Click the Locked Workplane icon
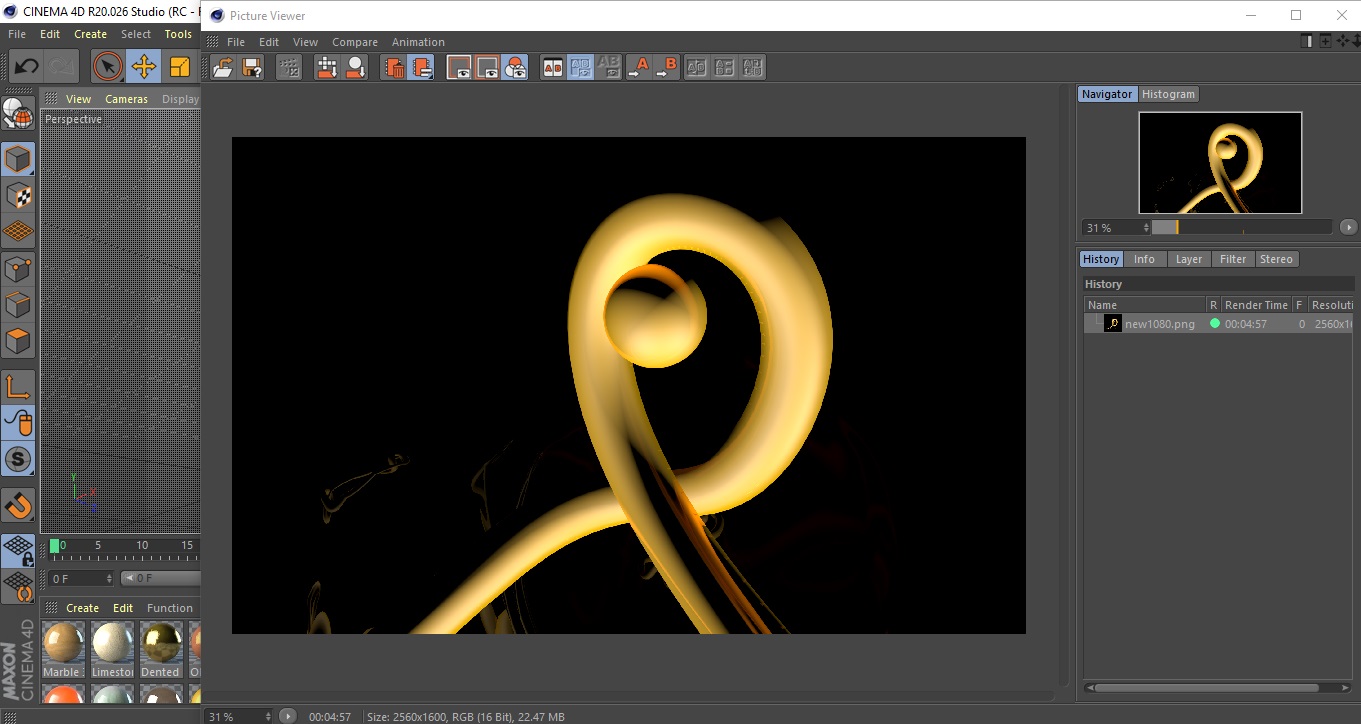Screen dimensions: 1361x724 click(18, 551)
